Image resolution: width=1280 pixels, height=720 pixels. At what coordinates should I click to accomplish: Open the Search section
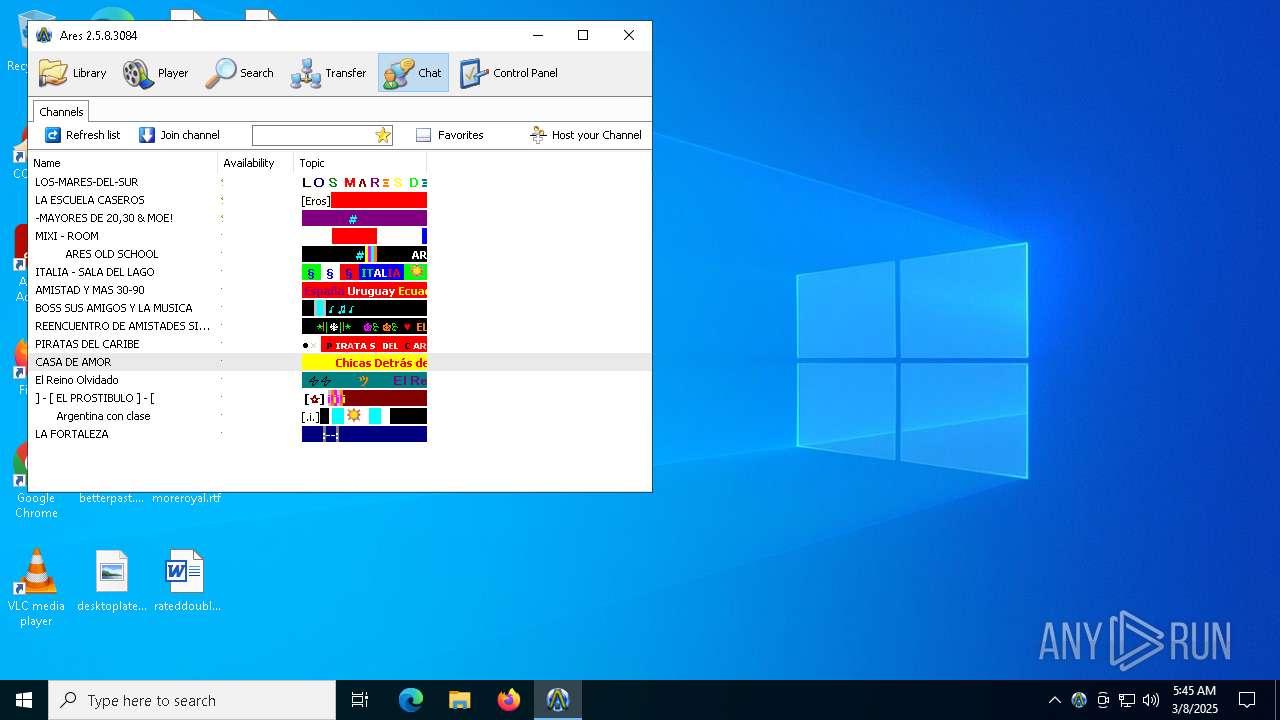click(240, 73)
